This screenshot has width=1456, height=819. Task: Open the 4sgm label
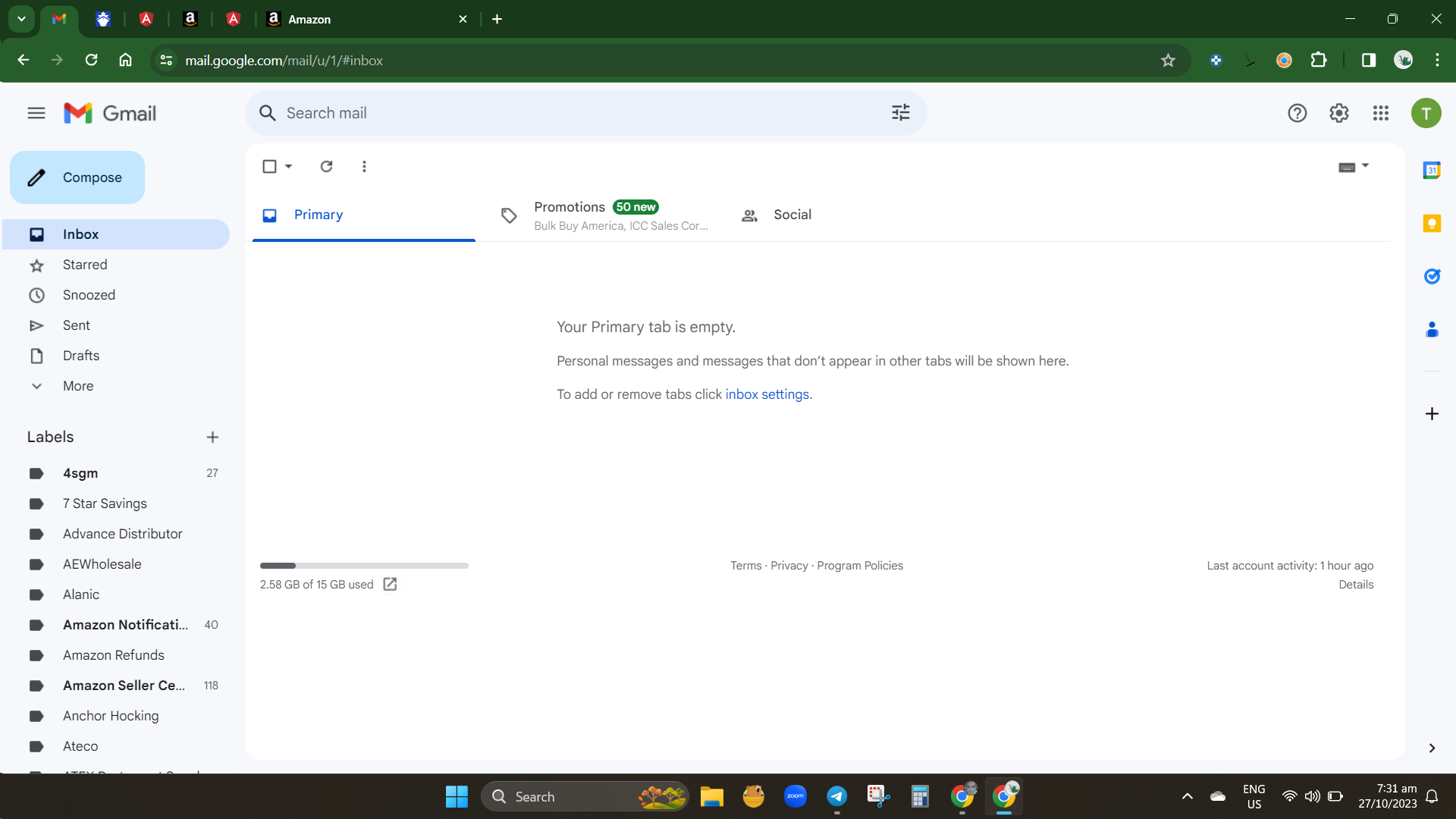pyautogui.click(x=116, y=473)
